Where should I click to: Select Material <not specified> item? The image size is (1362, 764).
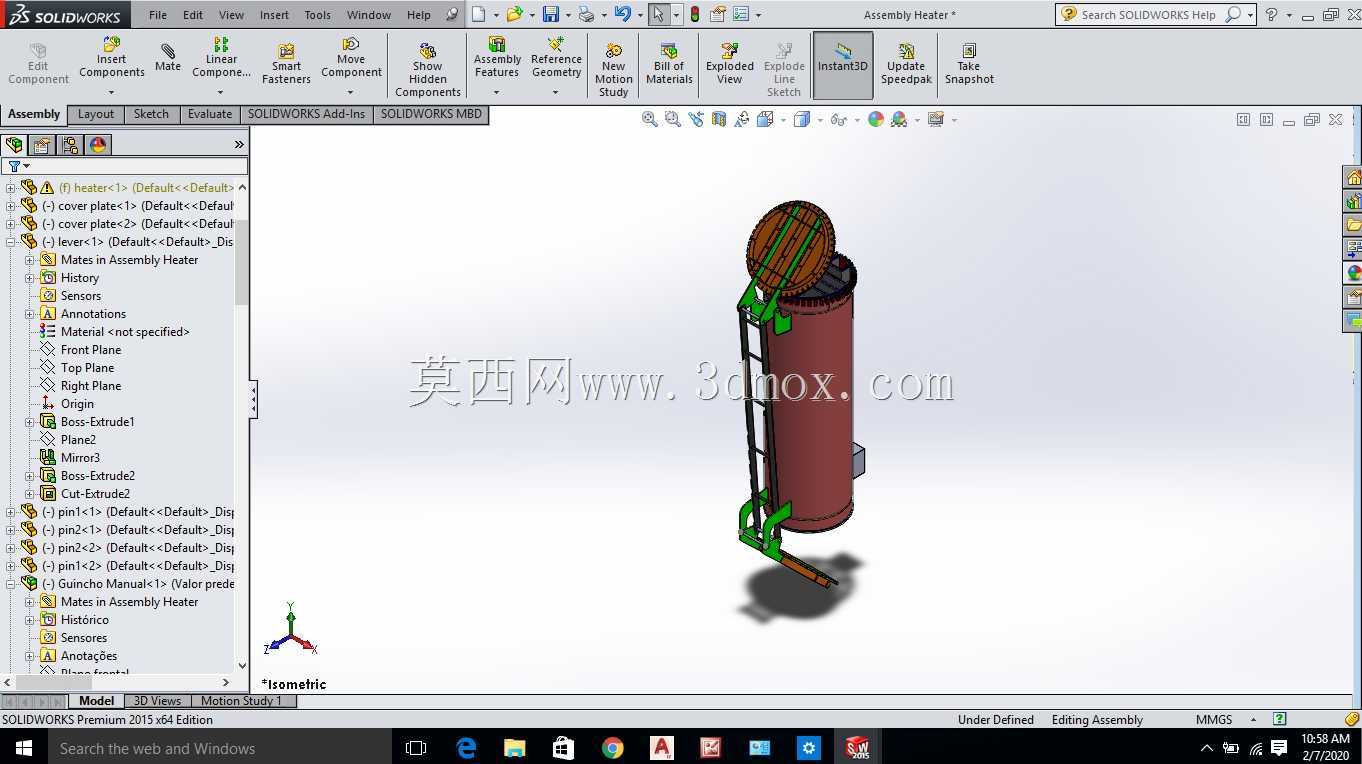pos(125,332)
